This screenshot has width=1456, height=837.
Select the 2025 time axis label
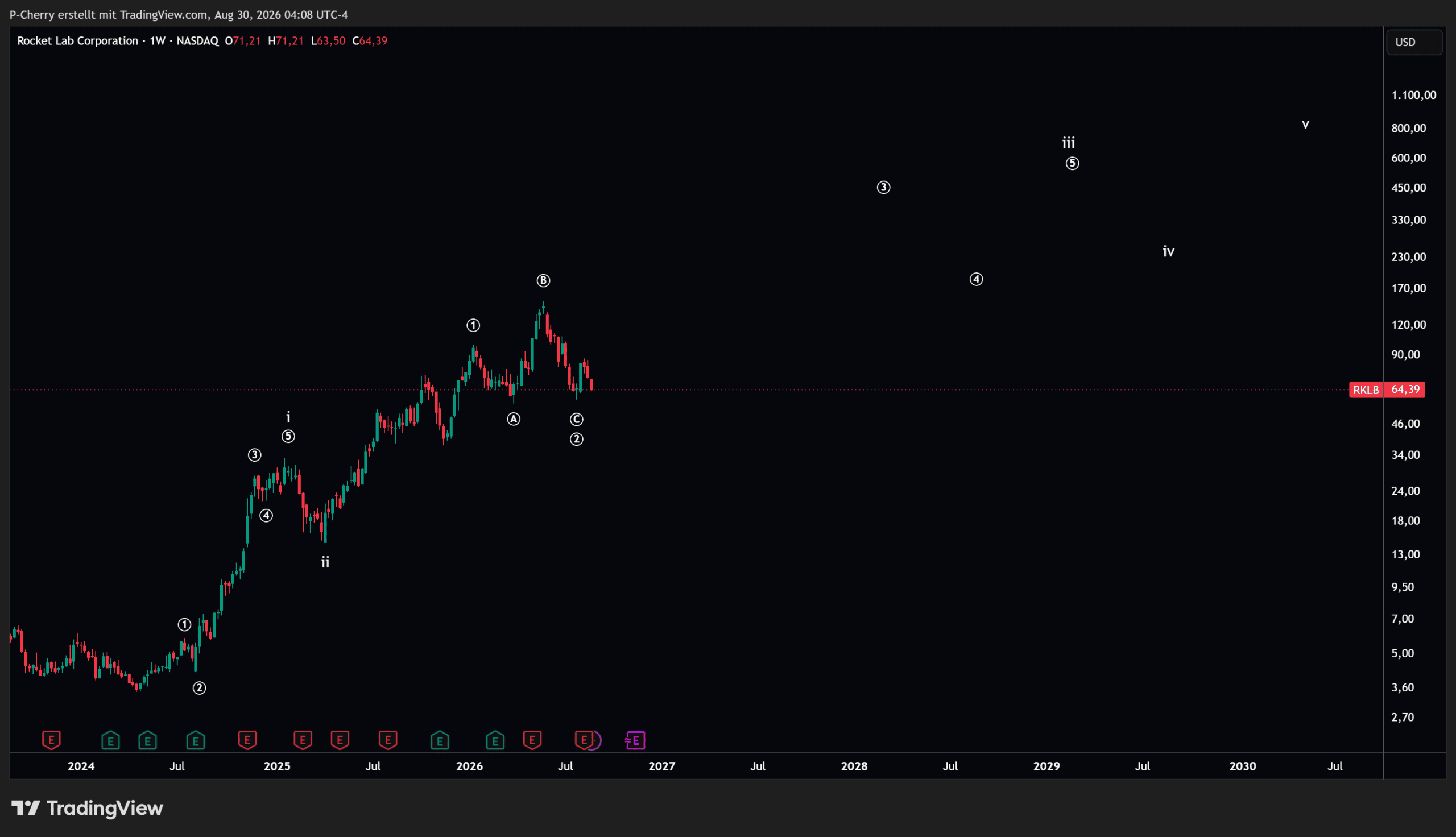pyautogui.click(x=277, y=766)
